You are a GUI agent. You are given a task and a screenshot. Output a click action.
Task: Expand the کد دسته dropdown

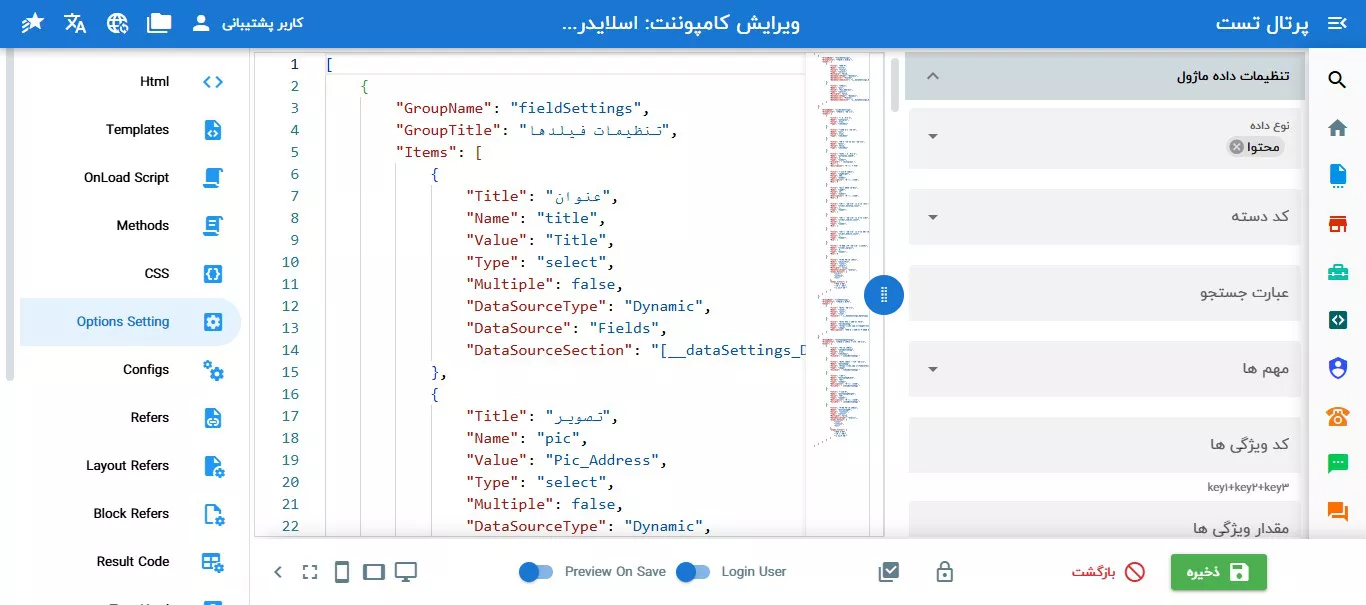(x=932, y=216)
